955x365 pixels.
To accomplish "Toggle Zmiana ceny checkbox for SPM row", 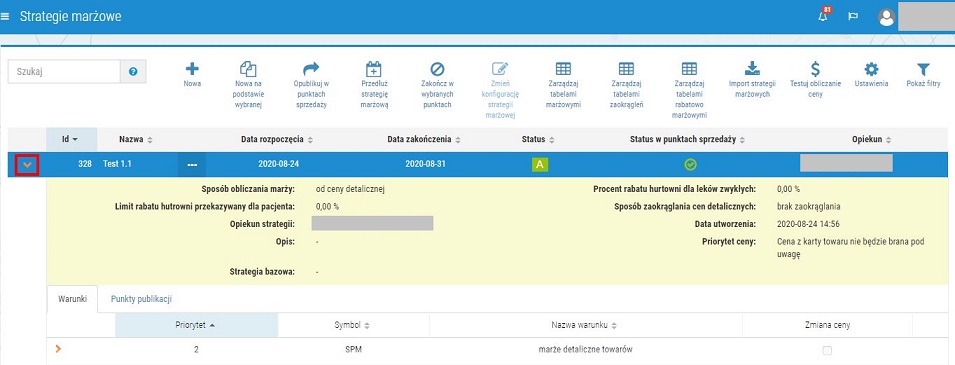I will point(827,350).
